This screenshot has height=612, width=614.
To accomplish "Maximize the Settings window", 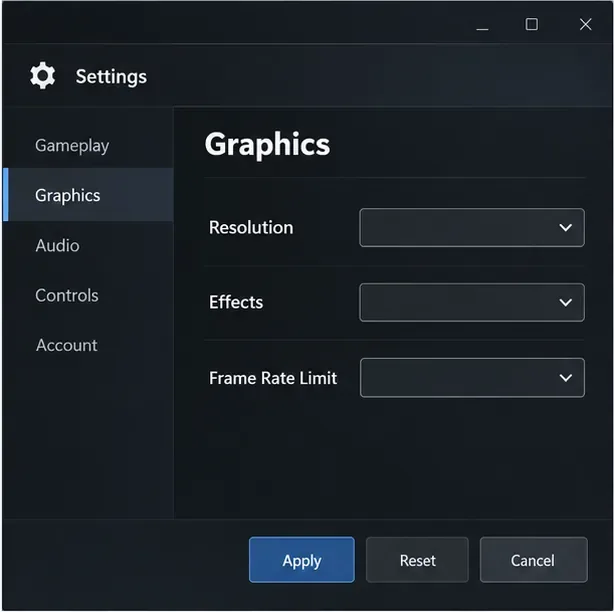I will tap(531, 24).
